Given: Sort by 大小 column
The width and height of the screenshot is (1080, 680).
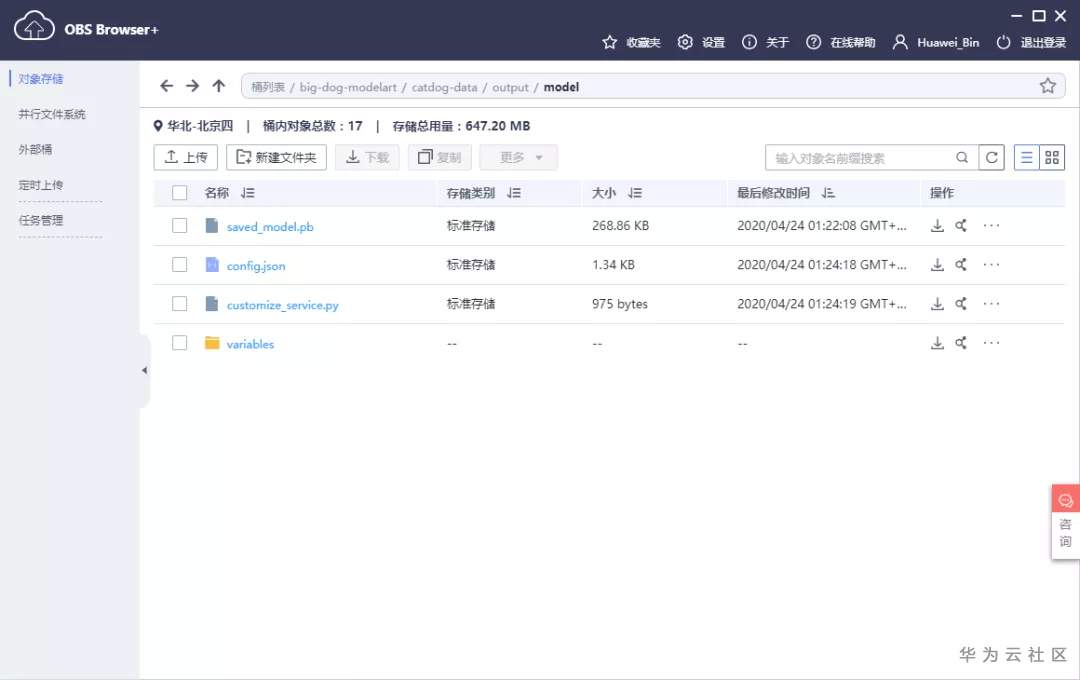Looking at the screenshot, I should 635,194.
